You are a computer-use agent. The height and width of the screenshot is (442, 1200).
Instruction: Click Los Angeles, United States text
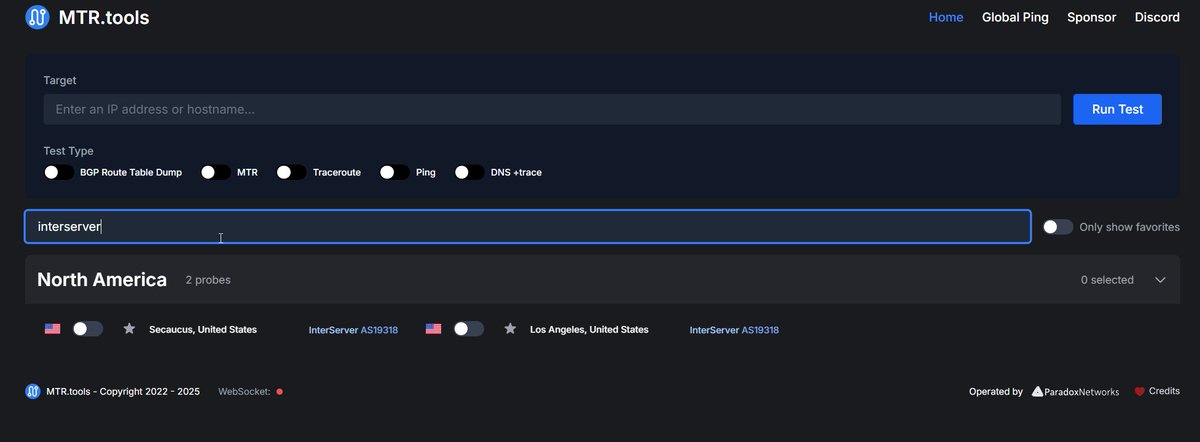[x=589, y=330]
